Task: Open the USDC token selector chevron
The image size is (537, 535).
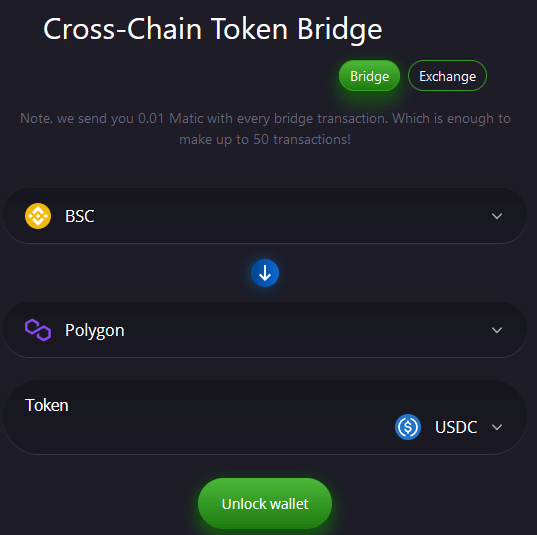Action: pyautogui.click(x=497, y=427)
